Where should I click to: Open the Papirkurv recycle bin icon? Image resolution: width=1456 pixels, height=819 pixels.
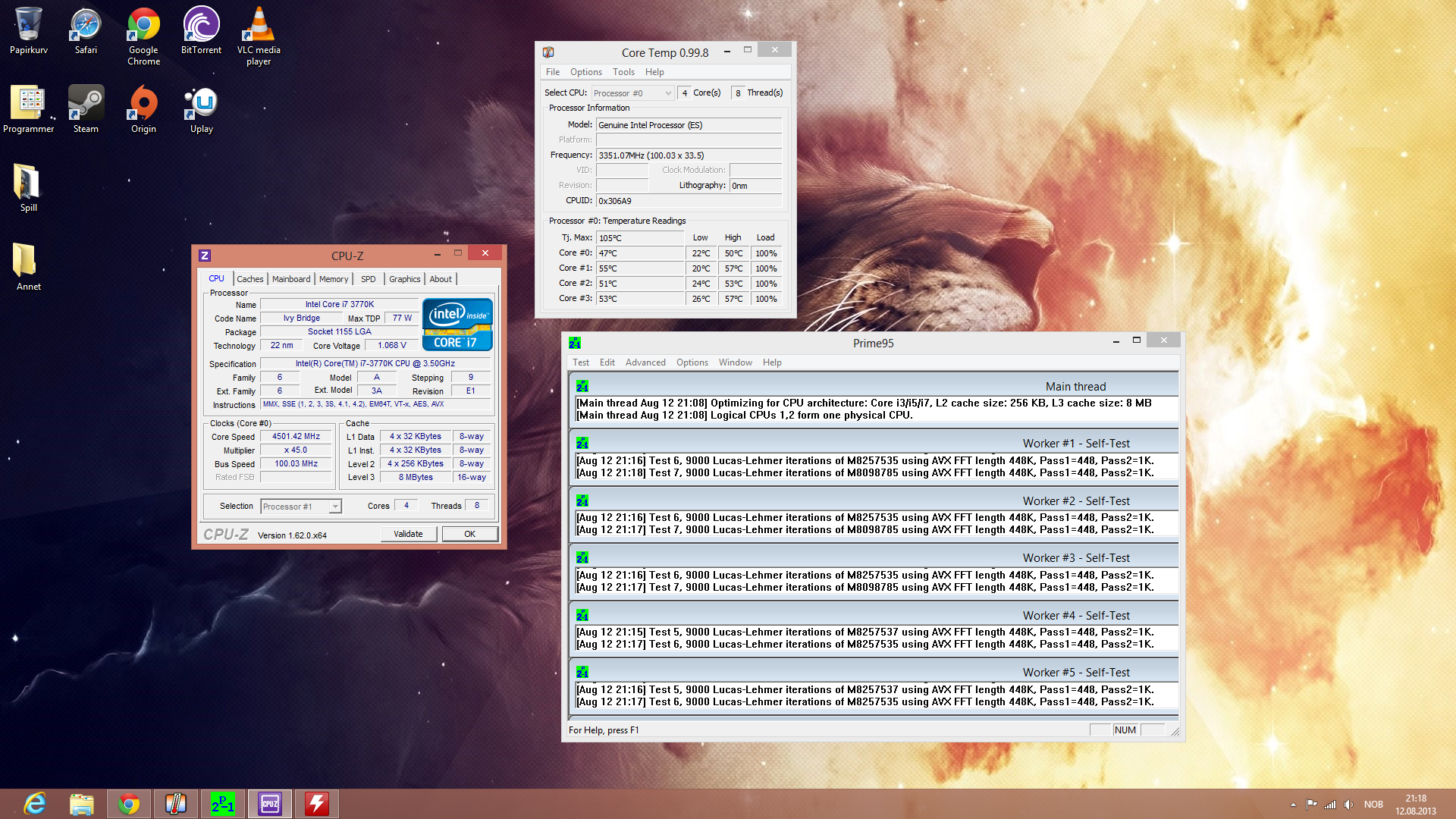click(28, 32)
